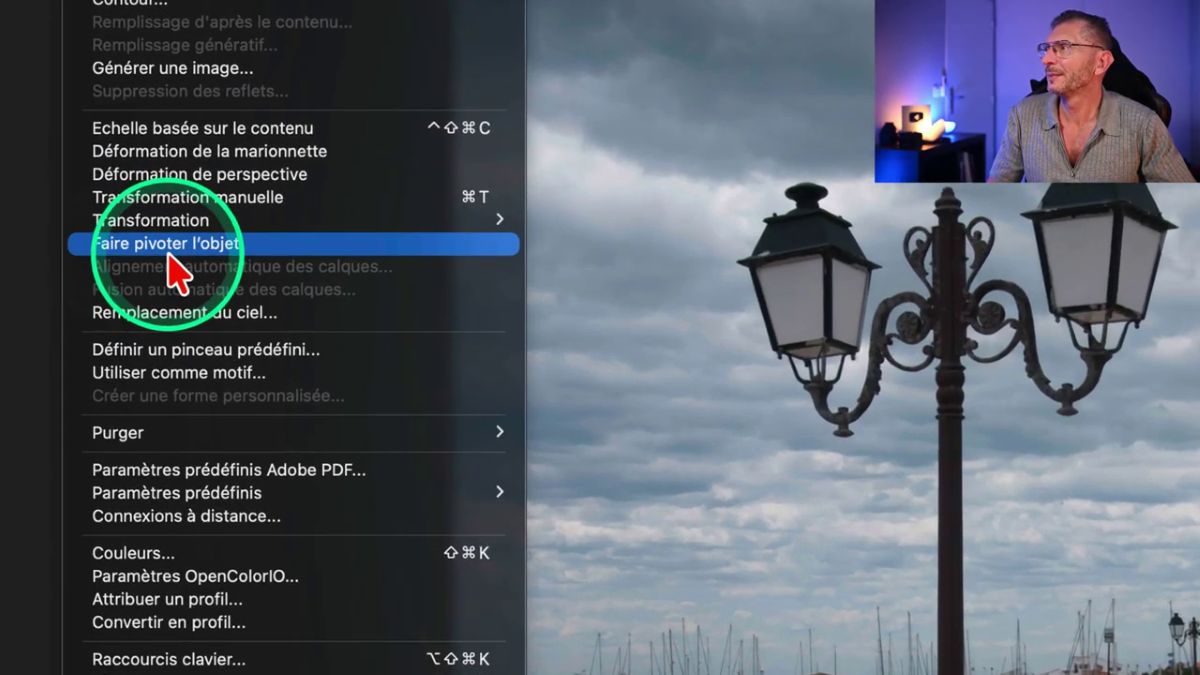The height and width of the screenshot is (675, 1200).
Task: Select Echelle basée sur le contenu
Action: click(x=202, y=128)
